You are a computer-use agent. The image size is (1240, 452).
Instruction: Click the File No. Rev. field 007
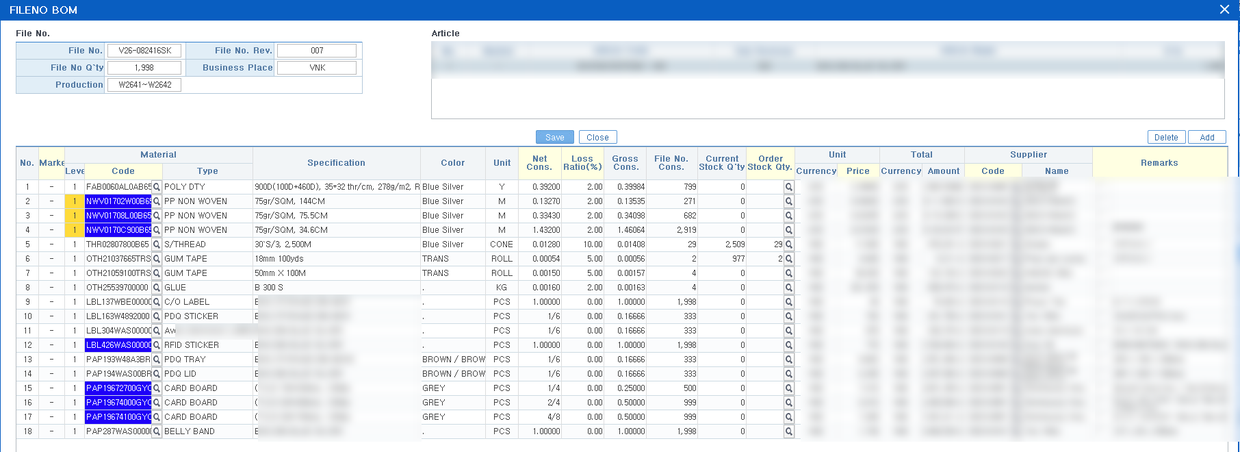[x=316, y=51]
